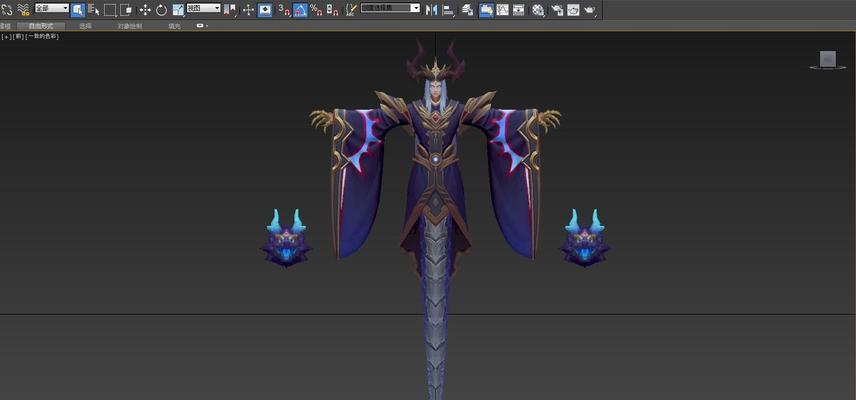Toggle the Ribbon display icon
Image resolution: width=856 pixels, height=400 pixels.
(x=486, y=9)
